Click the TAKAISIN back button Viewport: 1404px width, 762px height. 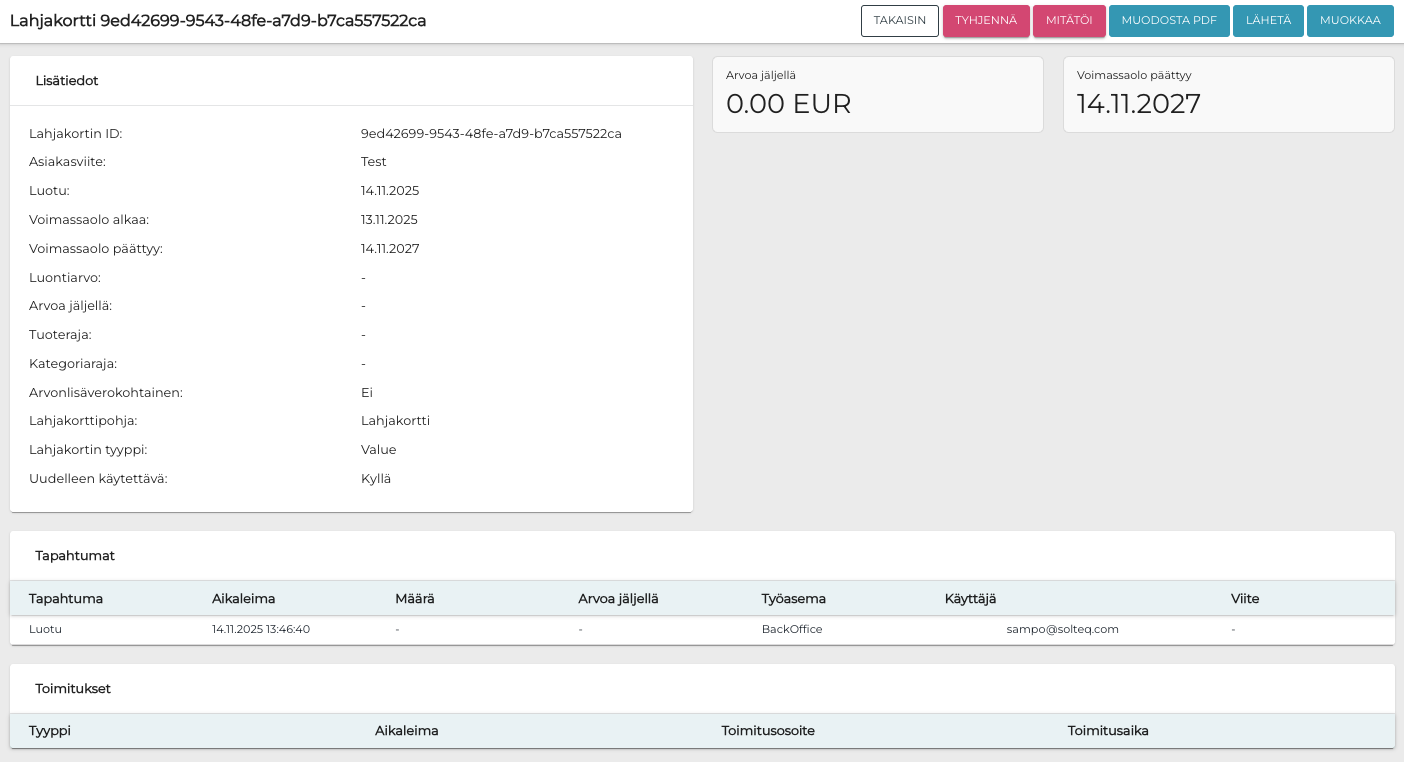coord(899,21)
